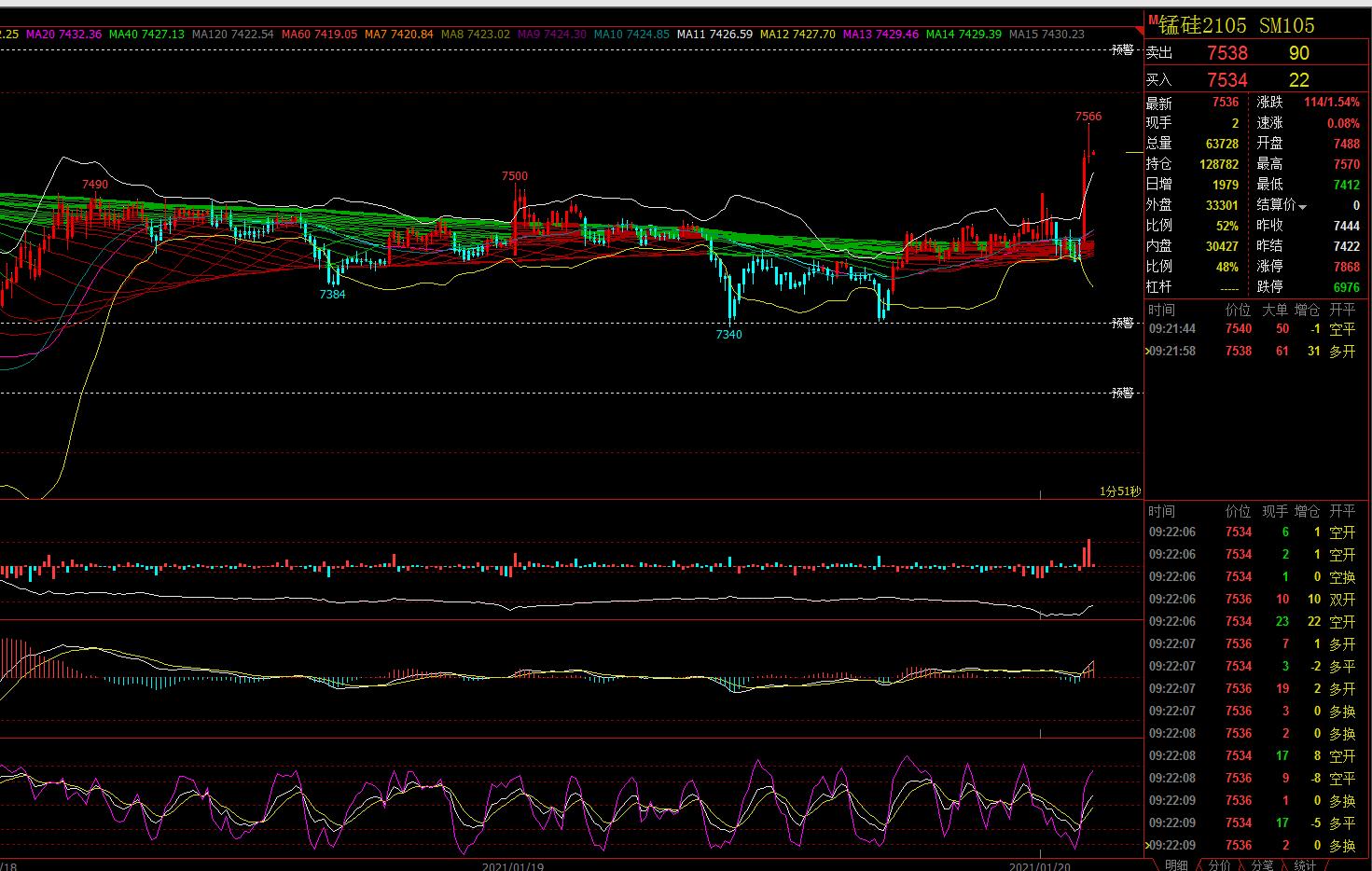
Task: Click the 锰硅2105 SM105 contract title
Action: [1237, 25]
